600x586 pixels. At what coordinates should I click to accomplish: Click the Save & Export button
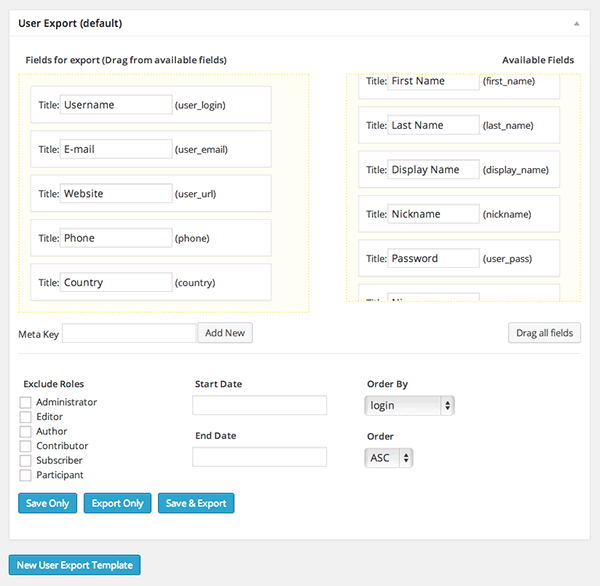point(196,503)
